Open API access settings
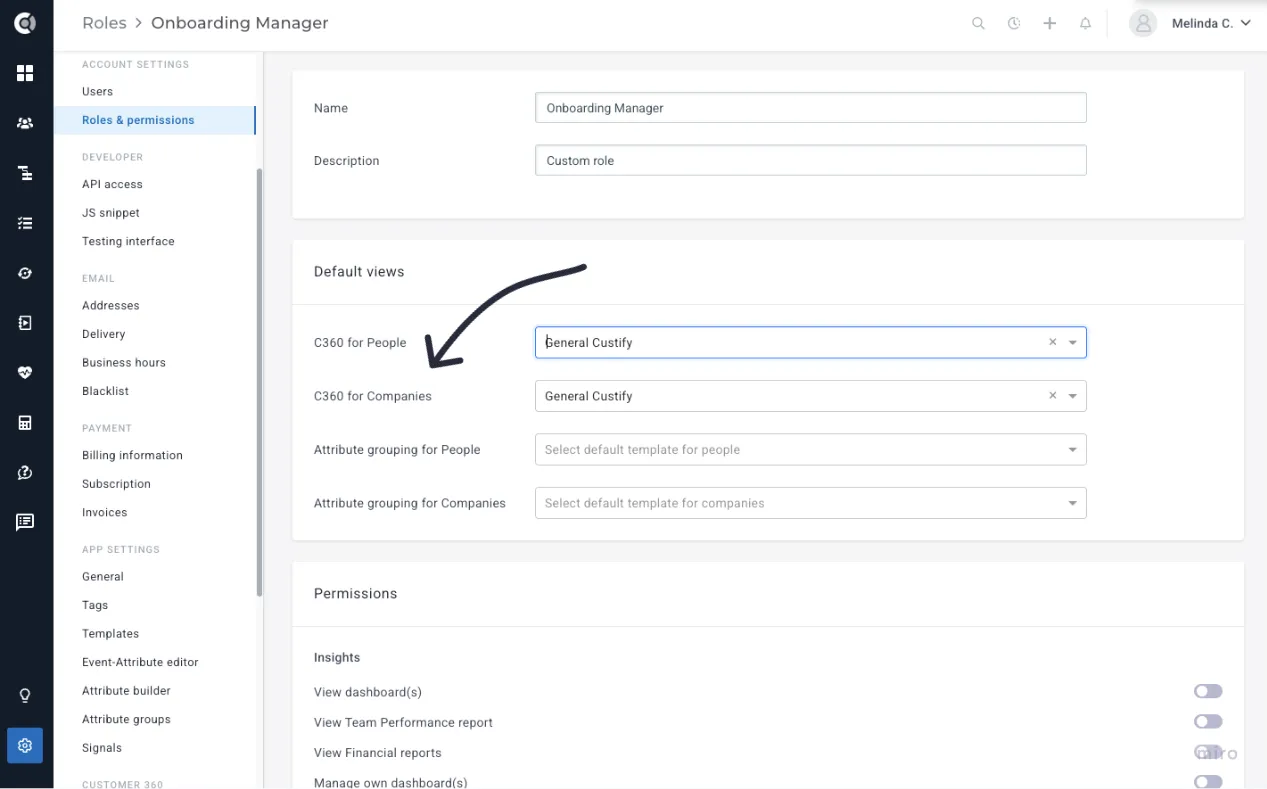This screenshot has height=789, width=1267. click(112, 184)
